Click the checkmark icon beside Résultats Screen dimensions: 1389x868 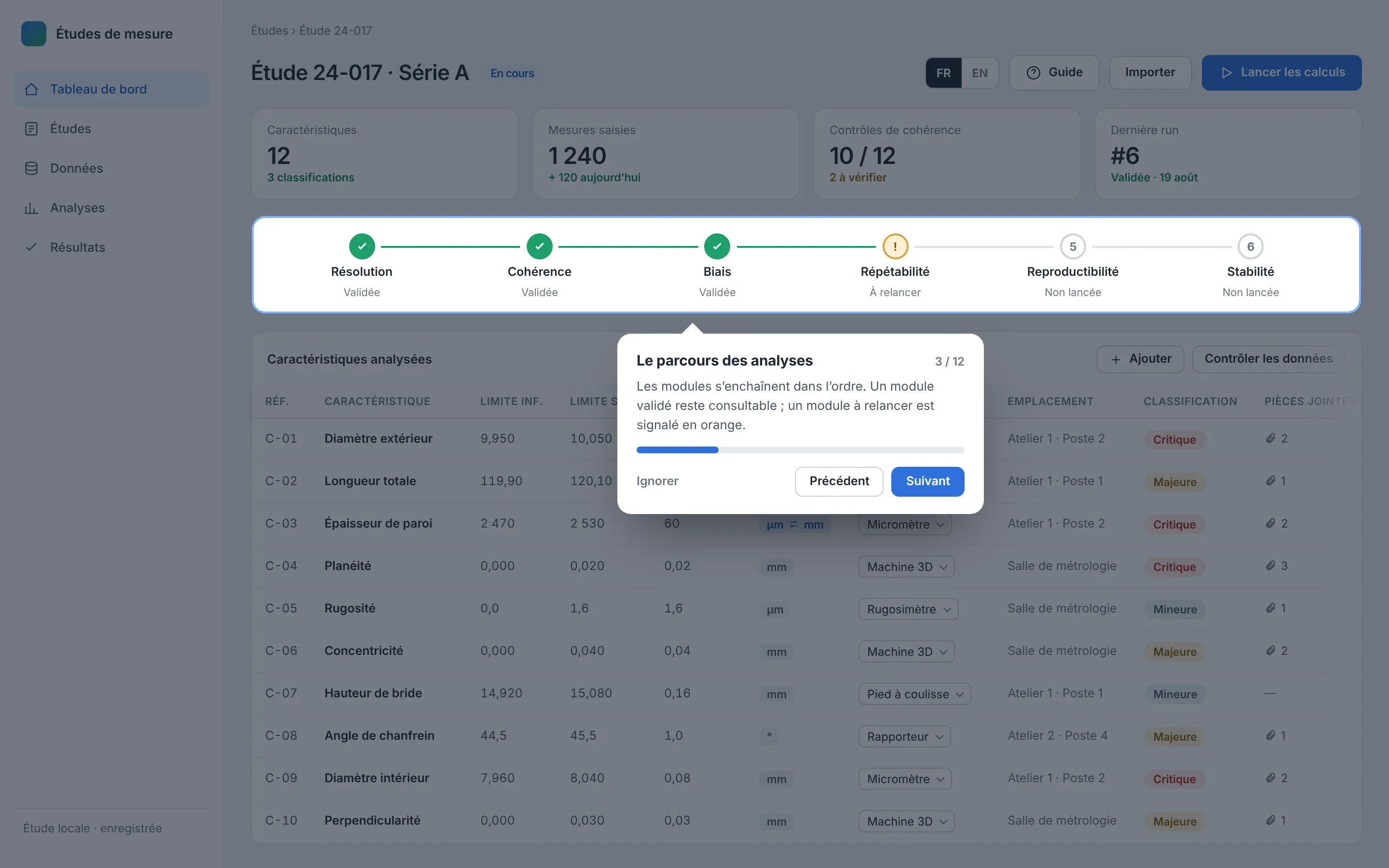pyautogui.click(x=31, y=247)
